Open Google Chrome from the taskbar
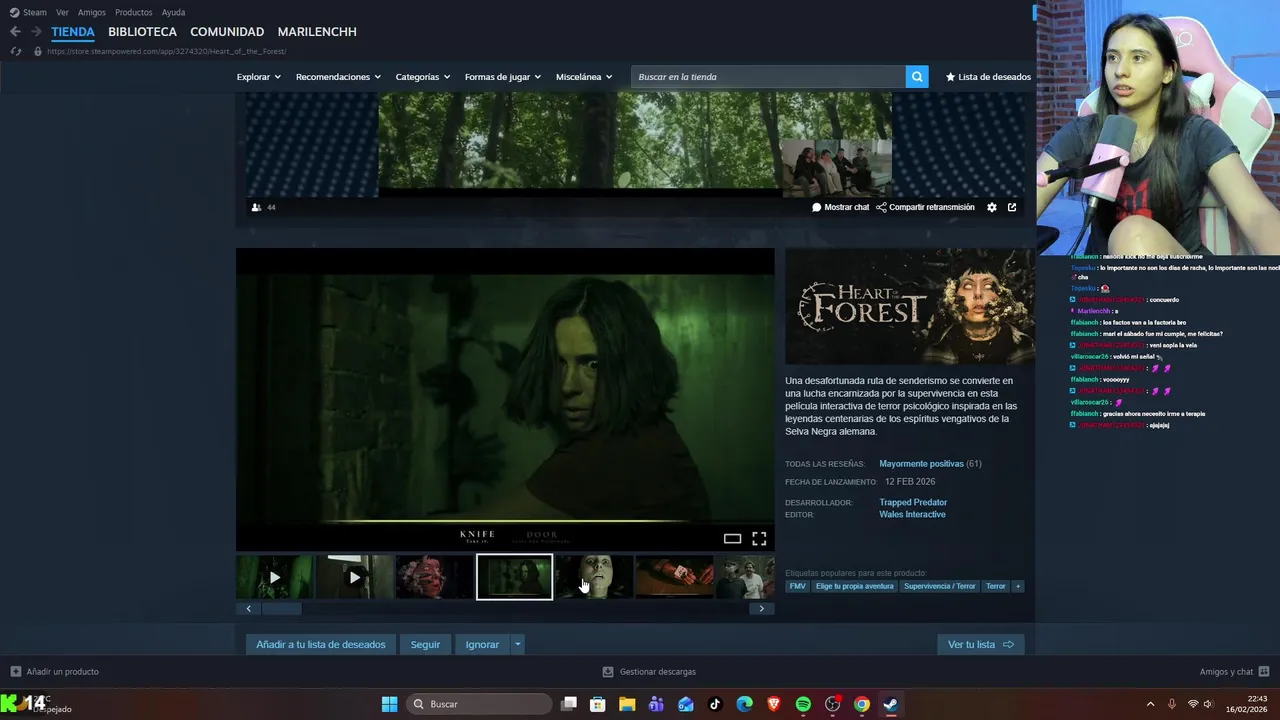The height and width of the screenshot is (720, 1280). (861, 704)
